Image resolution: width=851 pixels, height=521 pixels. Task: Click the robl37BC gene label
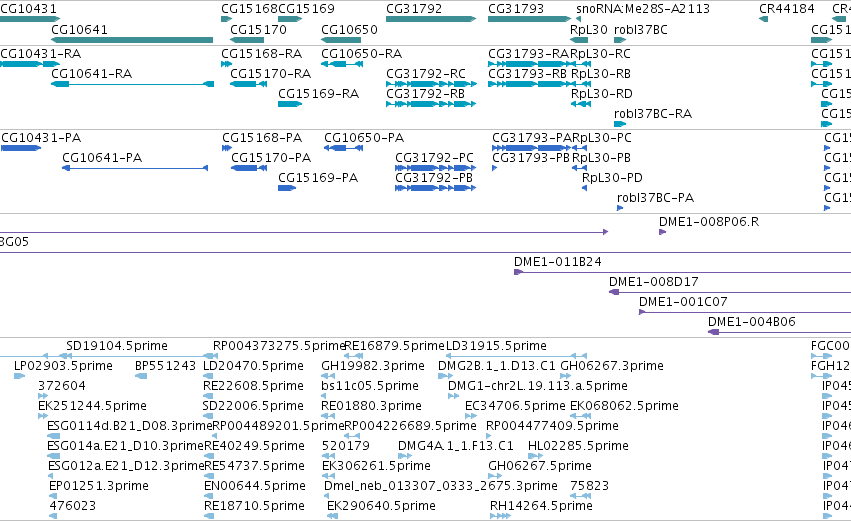click(x=640, y=29)
